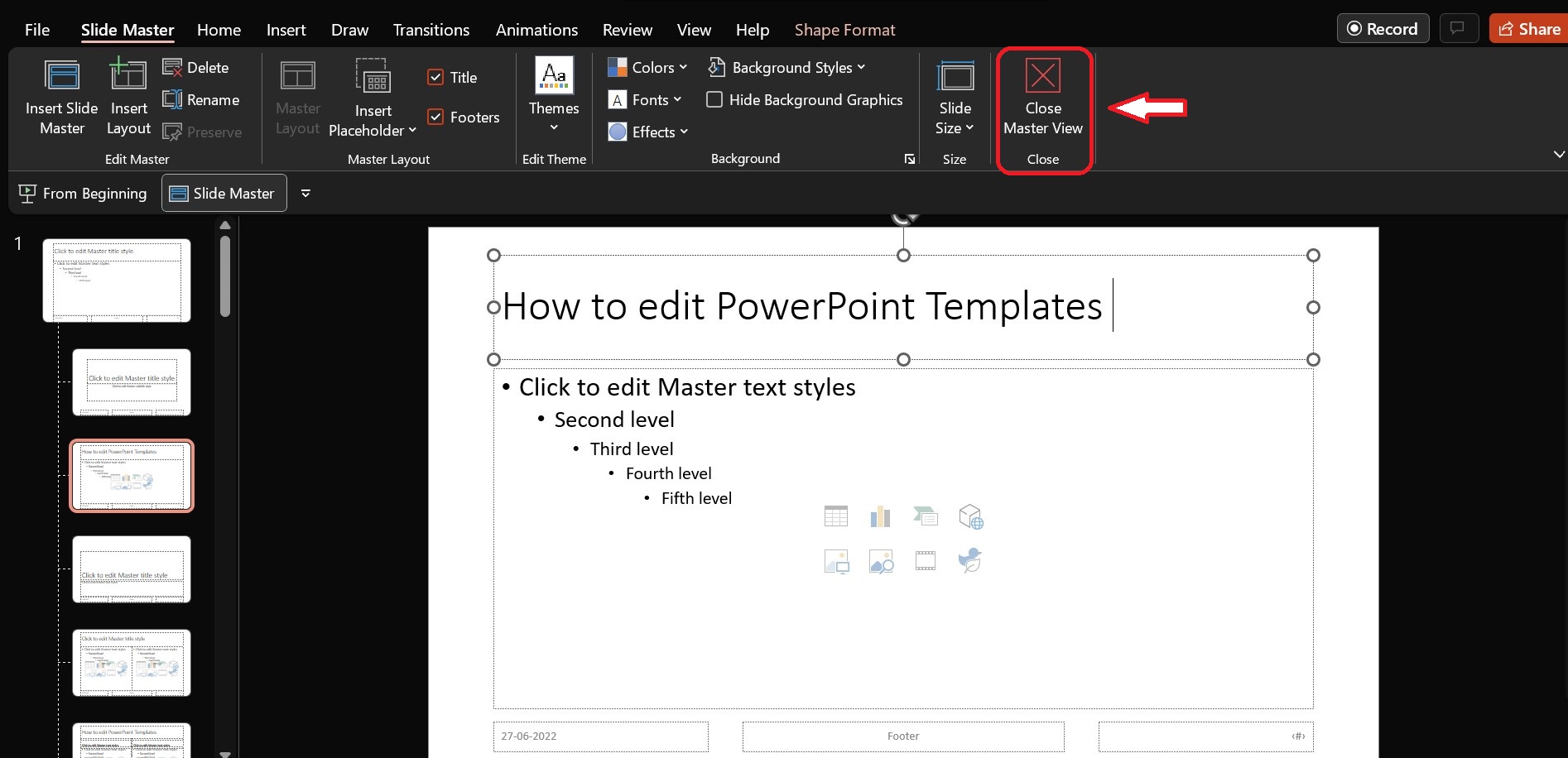Image resolution: width=1568 pixels, height=758 pixels.
Task: Click thumbnail pane scrollbar handle
Action: pyautogui.click(x=225, y=276)
